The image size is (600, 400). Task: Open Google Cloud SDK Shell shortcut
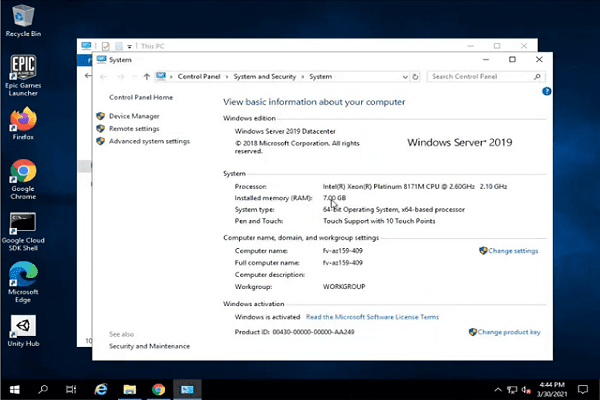pos(23,232)
